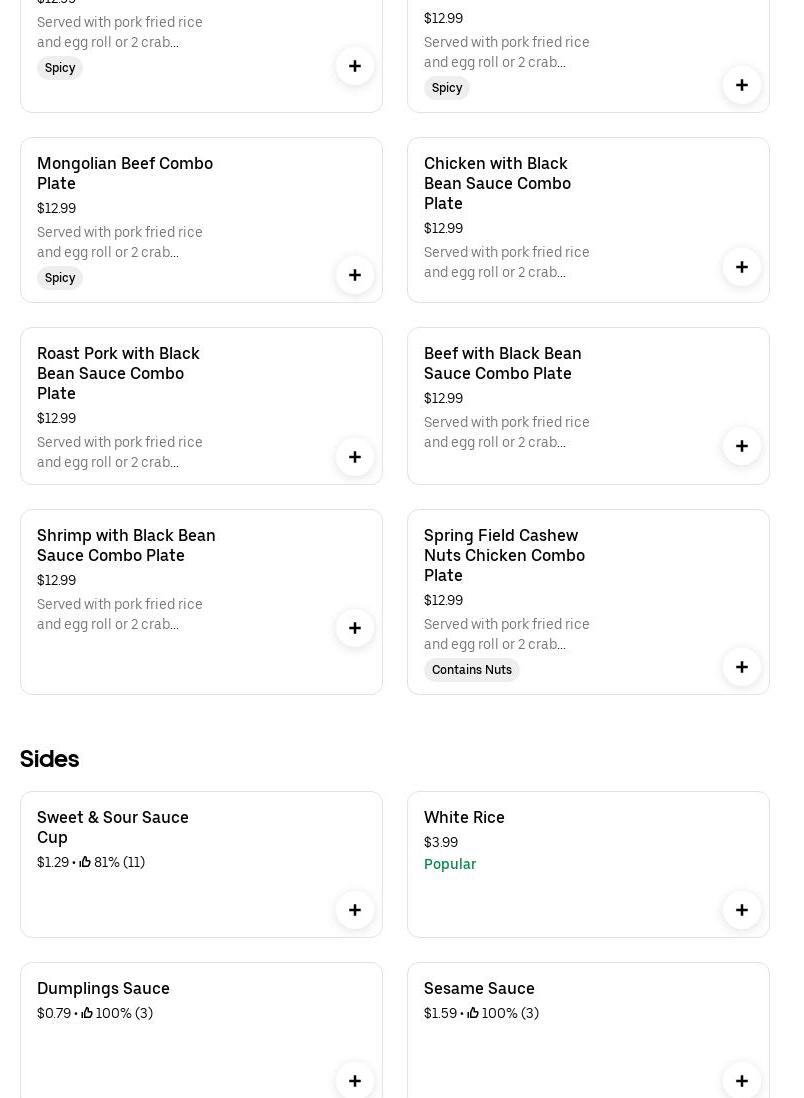Open the White Rice item
804x1098 pixels.
tap(464, 817)
